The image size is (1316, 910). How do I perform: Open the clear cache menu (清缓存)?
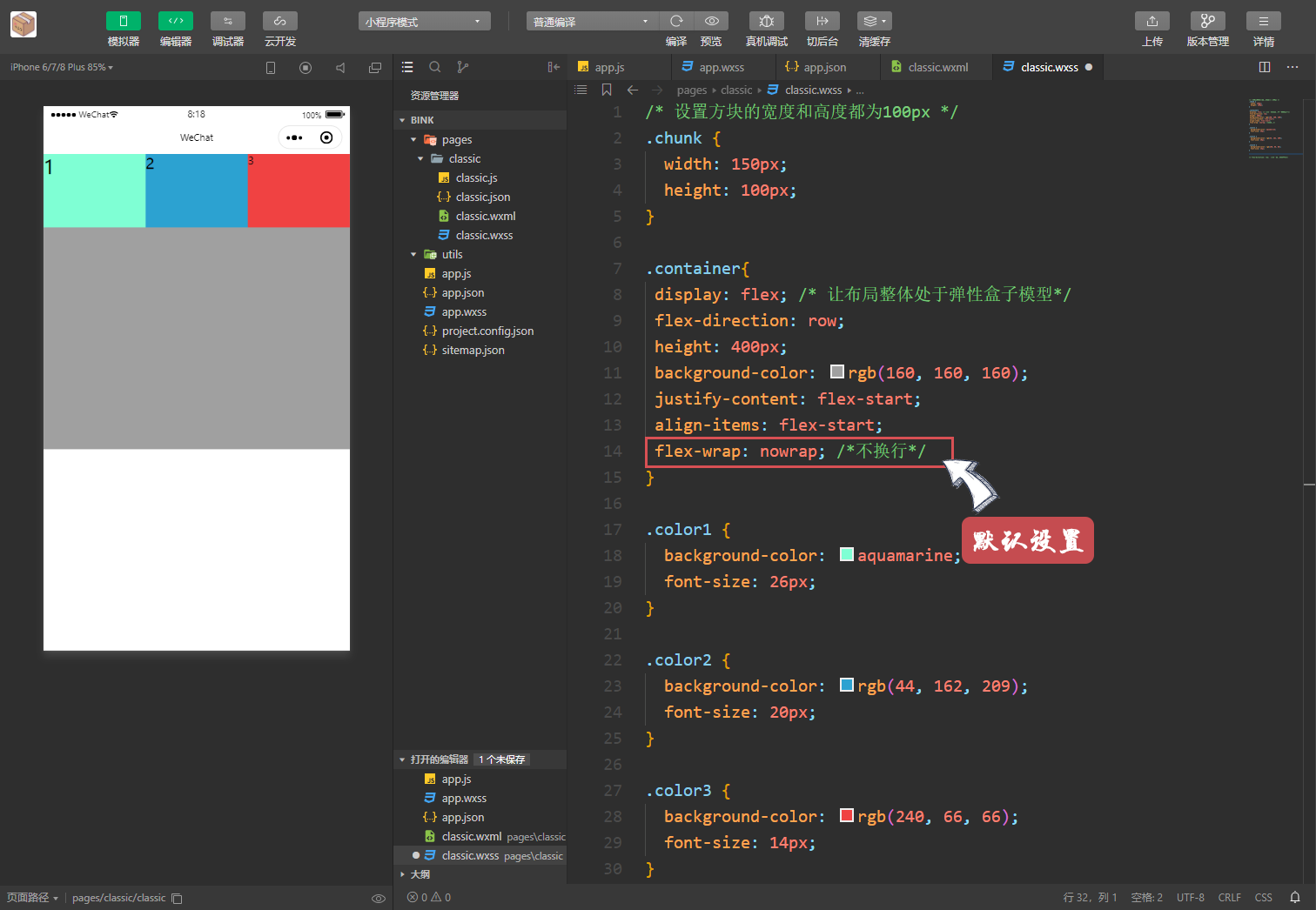[874, 21]
